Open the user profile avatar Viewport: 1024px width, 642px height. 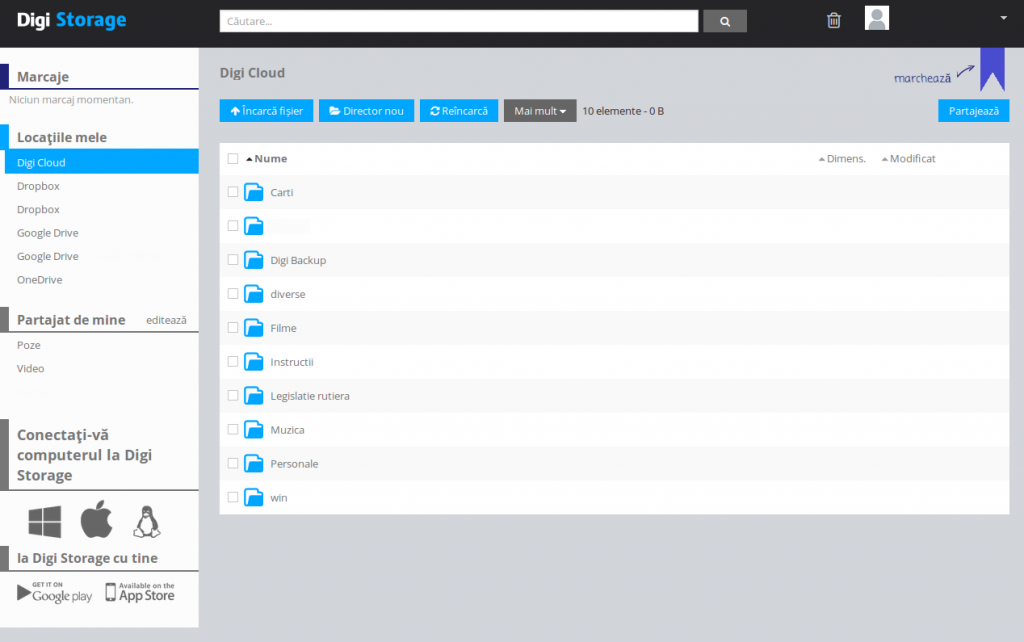click(x=877, y=18)
